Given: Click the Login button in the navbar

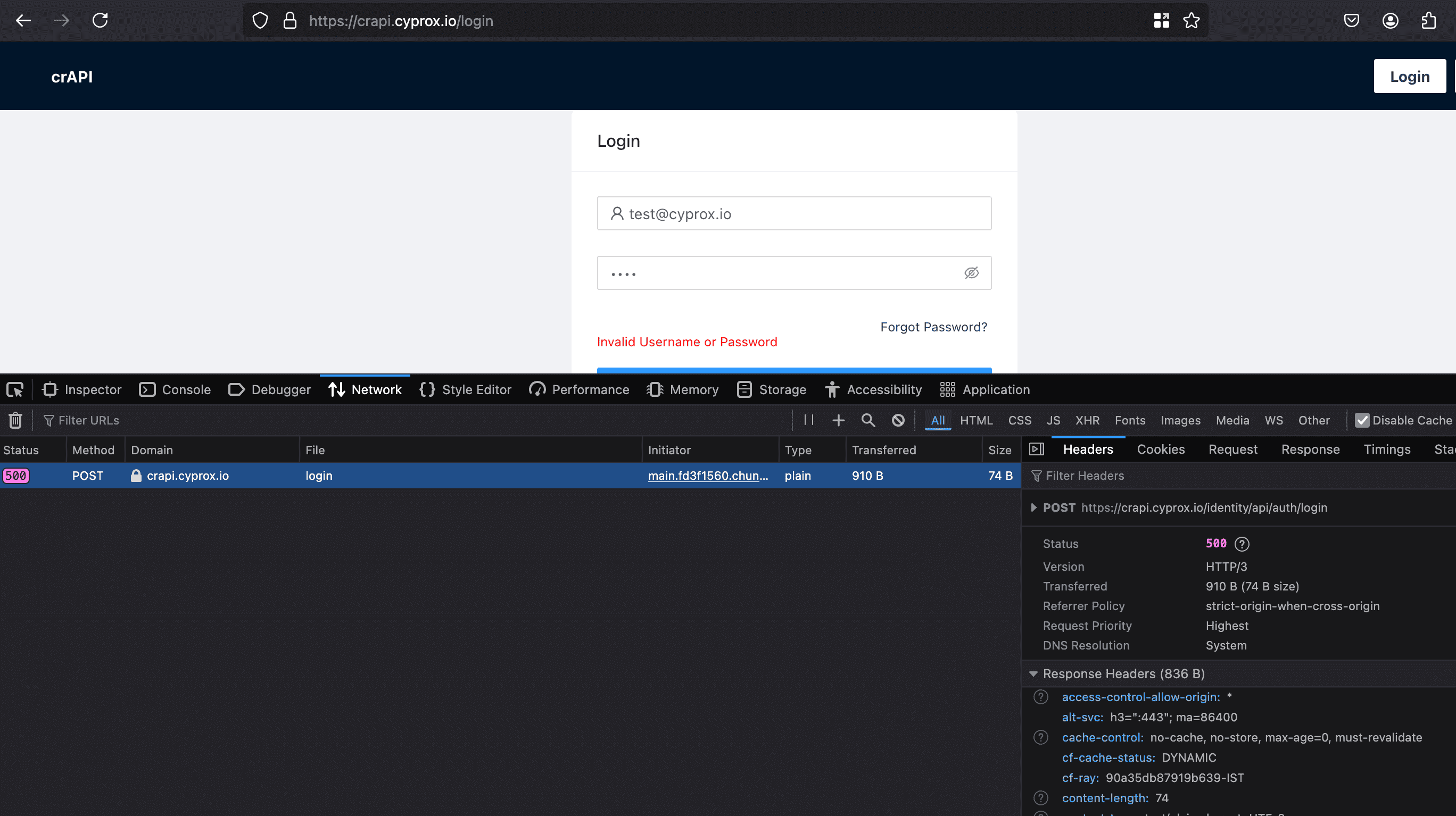Looking at the screenshot, I should click(1410, 76).
